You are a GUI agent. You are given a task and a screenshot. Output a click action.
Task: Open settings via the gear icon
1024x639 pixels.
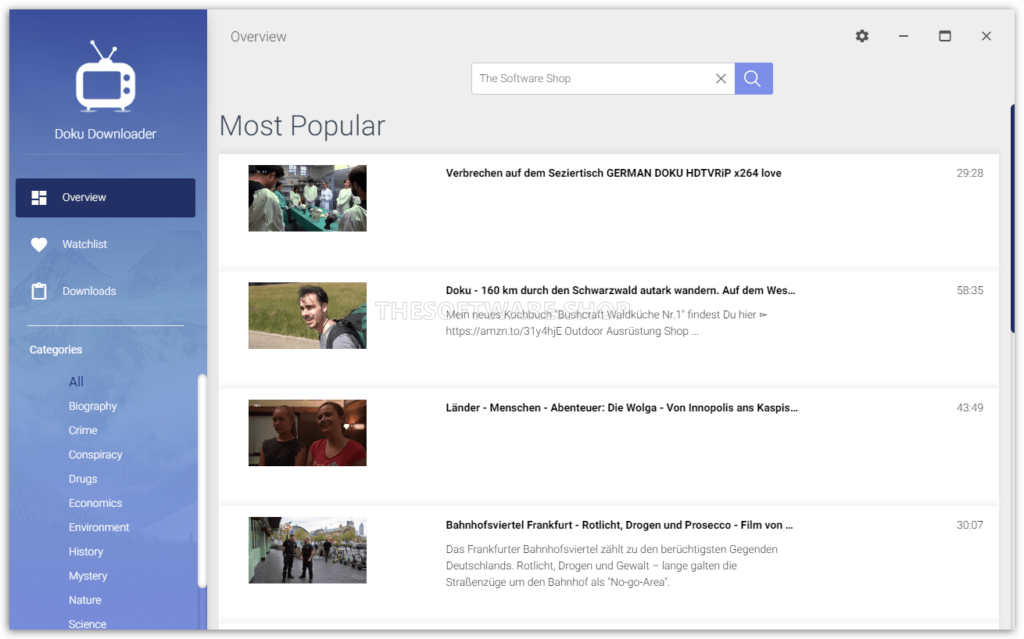[x=862, y=36]
